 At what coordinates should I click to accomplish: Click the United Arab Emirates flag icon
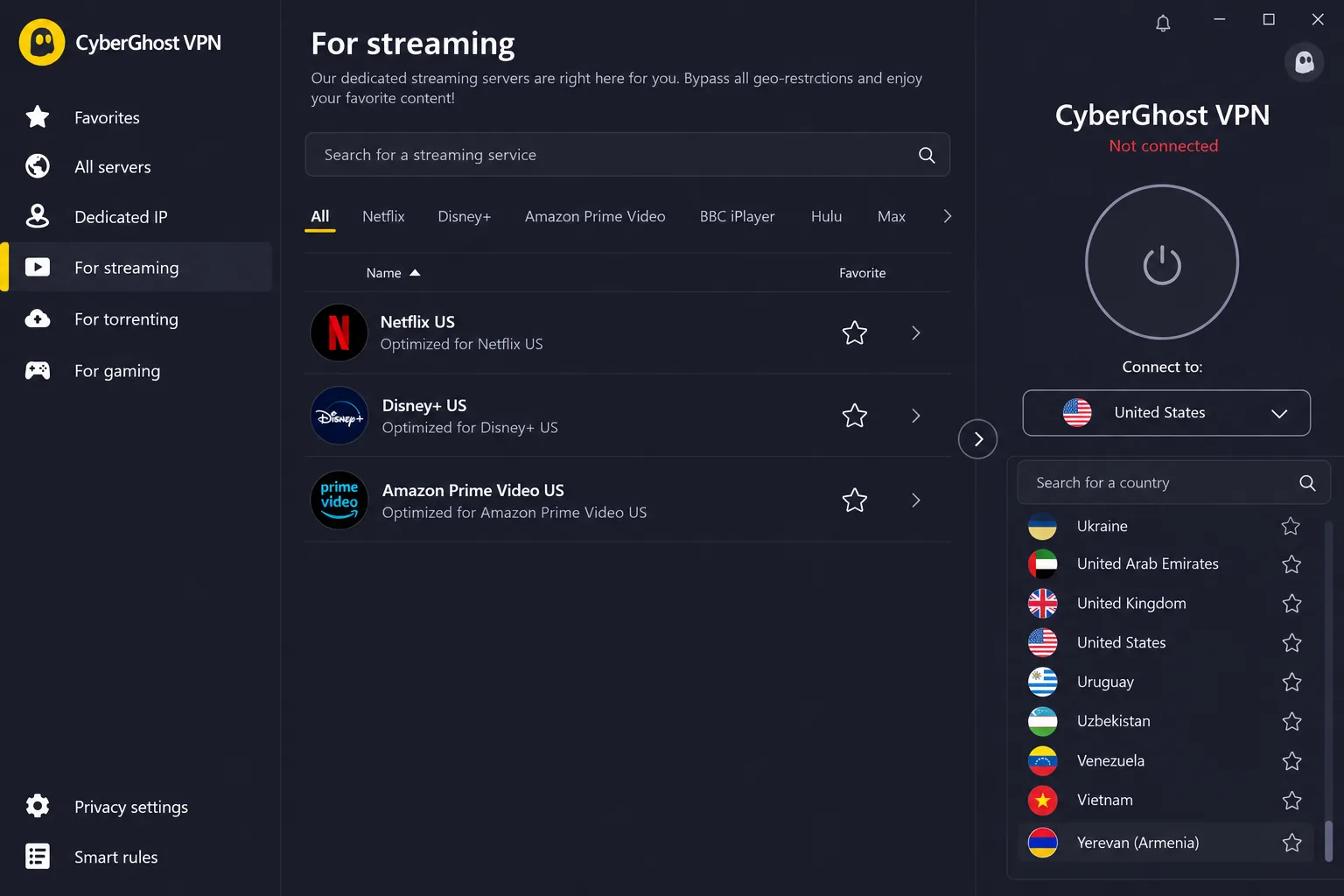click(x=1042, y=563)
